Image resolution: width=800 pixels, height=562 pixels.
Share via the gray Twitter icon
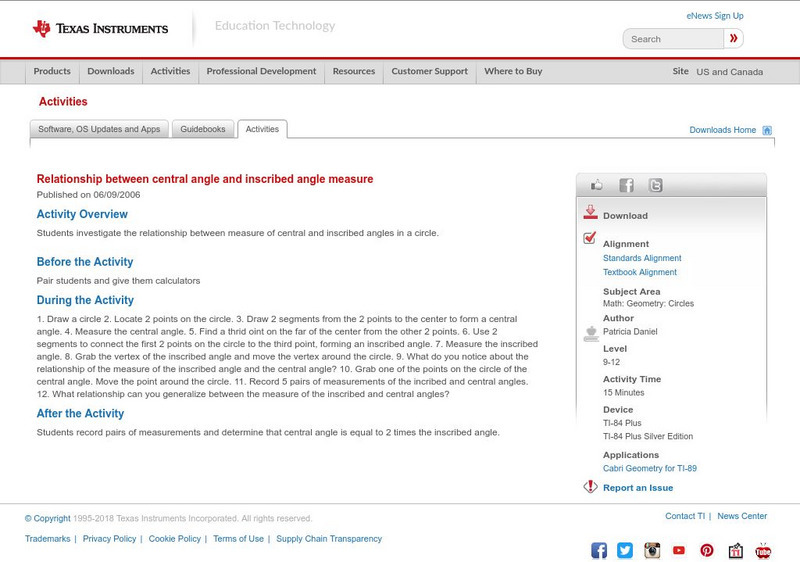point(655,185)
